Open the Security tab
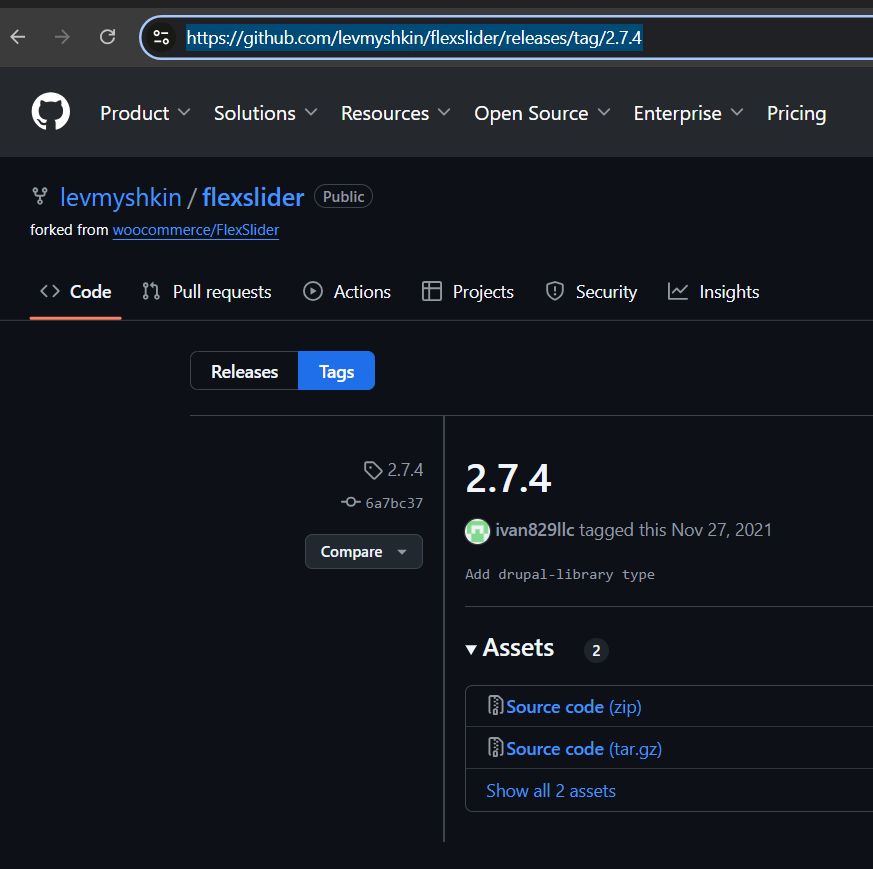This screenshot has height=869, width=873. [x=591, y=292]
